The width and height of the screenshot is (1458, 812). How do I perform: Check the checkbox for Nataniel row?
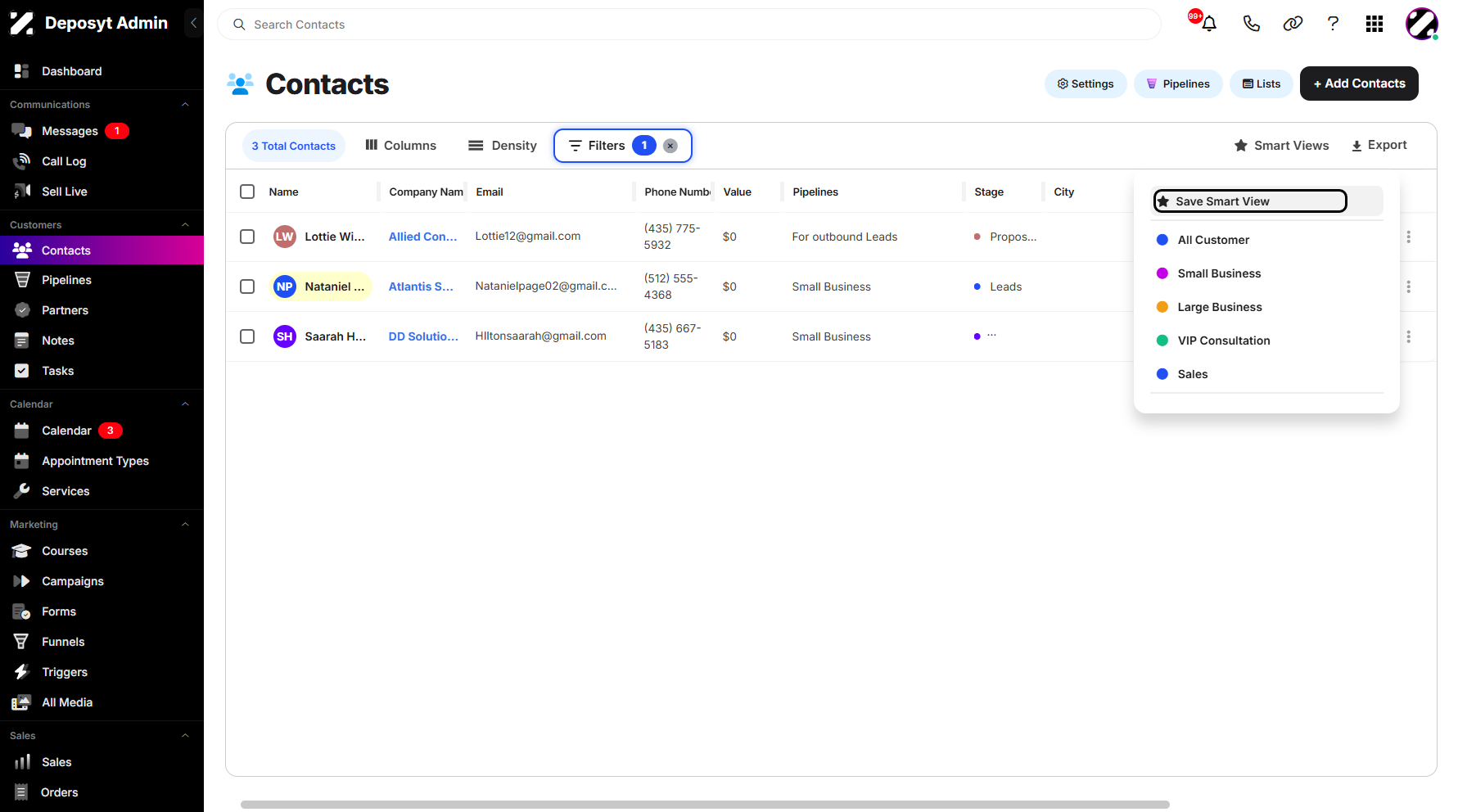pos(247,286)
